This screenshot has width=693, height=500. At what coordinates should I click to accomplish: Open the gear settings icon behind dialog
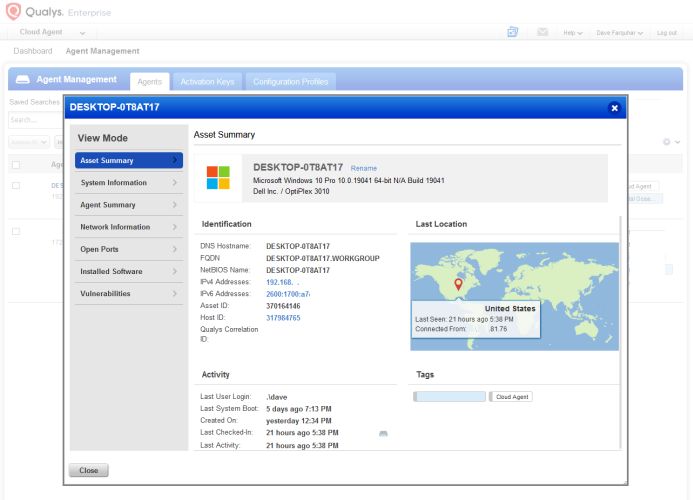(666, 142)
